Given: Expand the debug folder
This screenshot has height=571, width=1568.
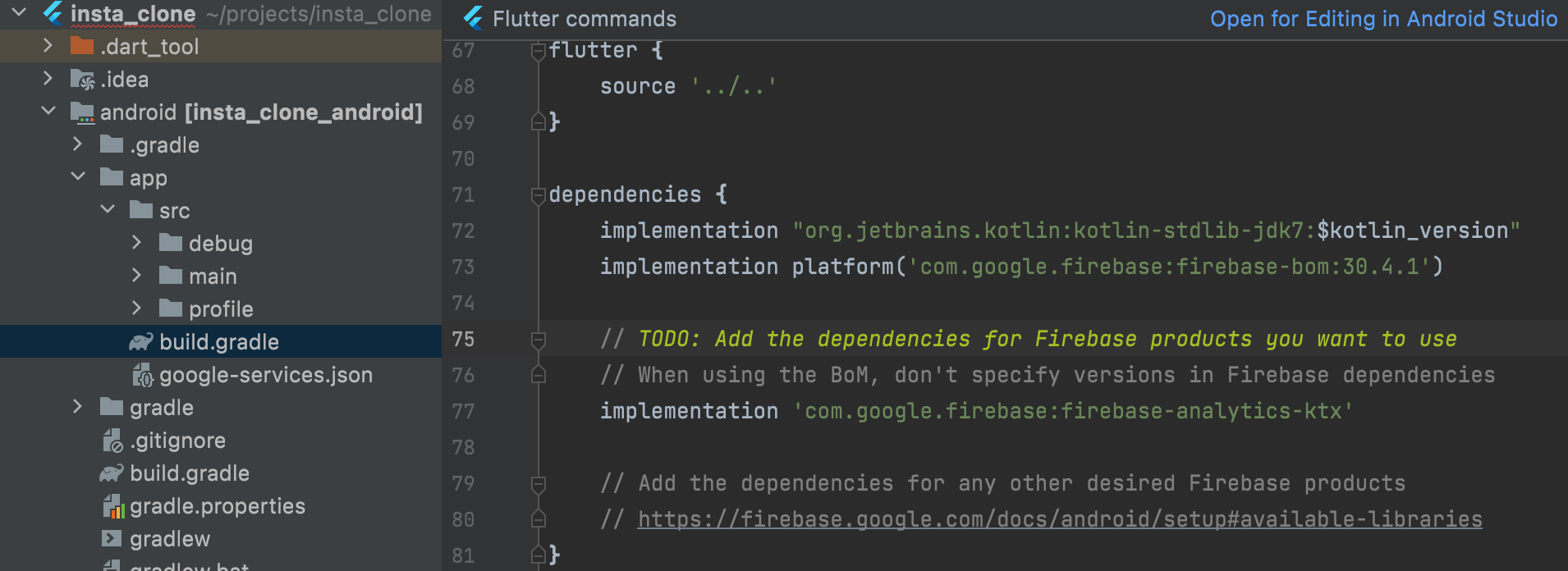Looking at the screenshot, I should click(x=136, y=242).
